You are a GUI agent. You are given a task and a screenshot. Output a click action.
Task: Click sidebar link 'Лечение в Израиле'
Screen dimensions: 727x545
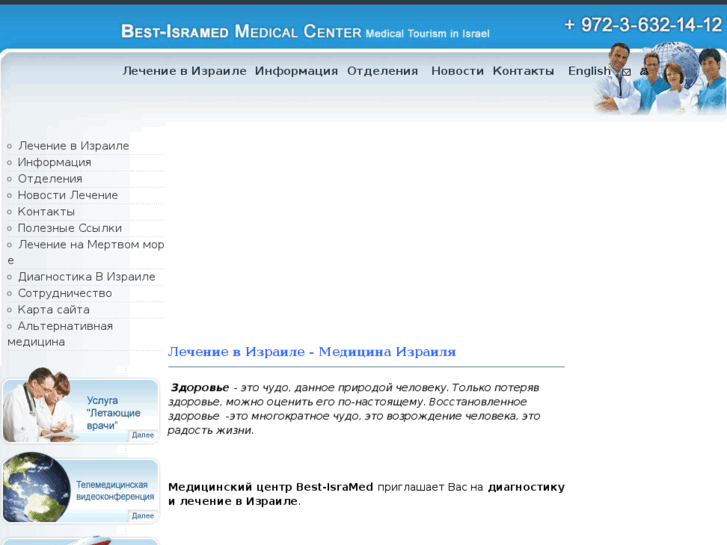[x=73, y=146]
